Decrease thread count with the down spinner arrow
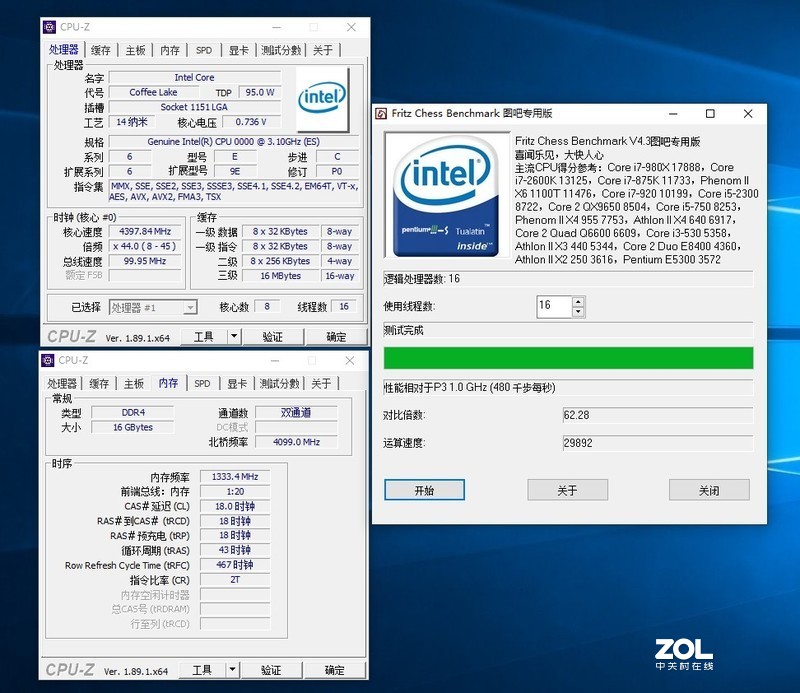 tap(577, 311)
